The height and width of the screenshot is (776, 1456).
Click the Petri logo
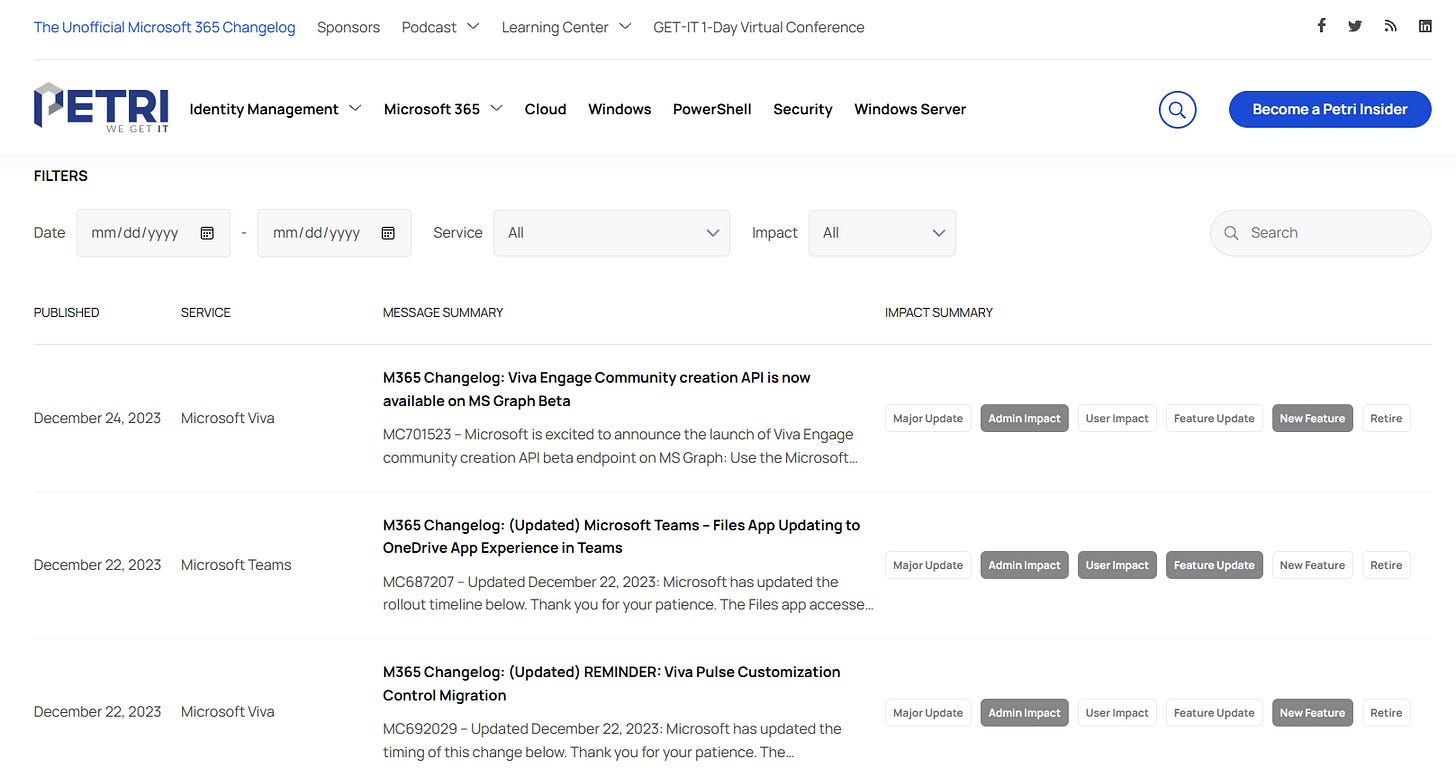101,108
